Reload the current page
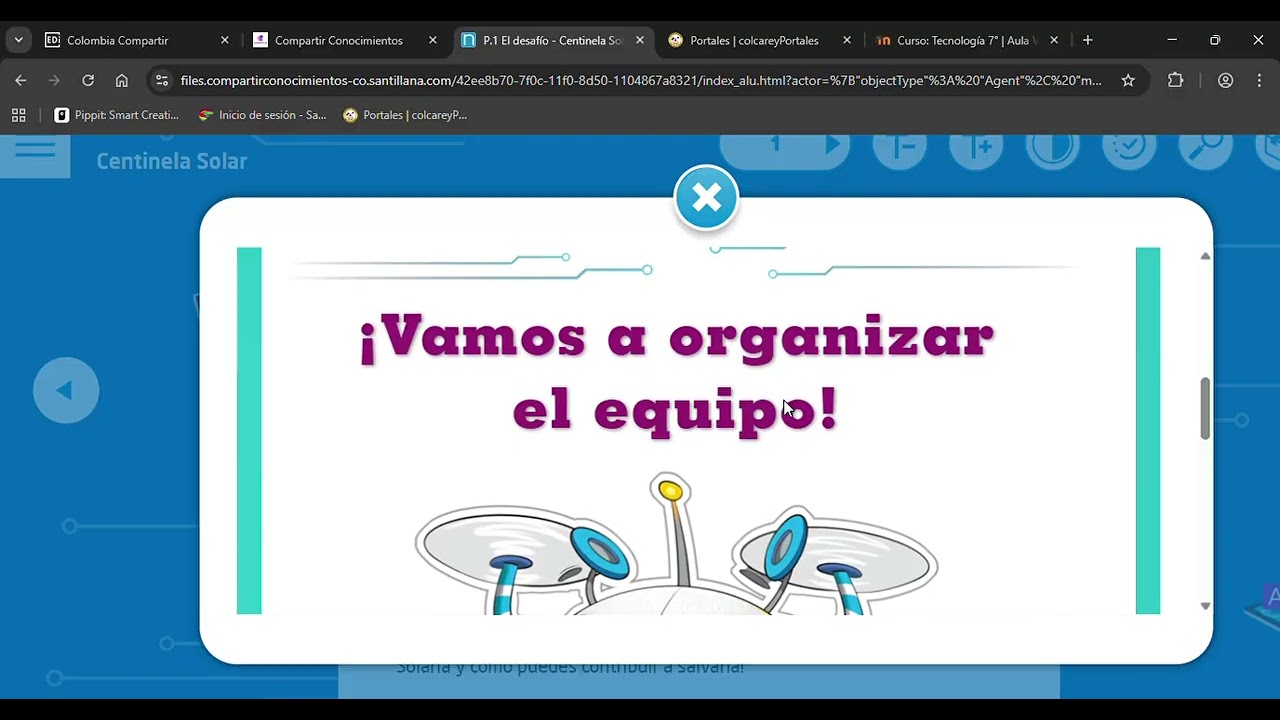Screen dimensions: 1280x720 [88, 80]
